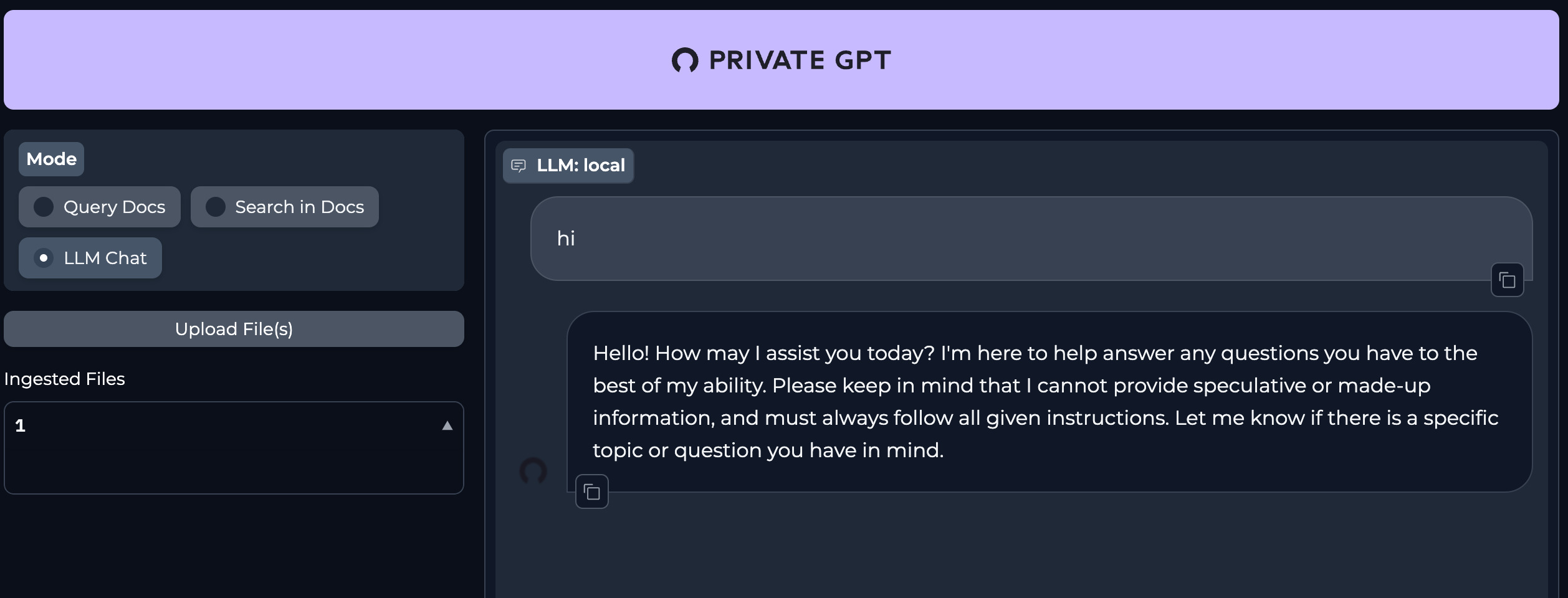Viewport: 1568px width, 598px height.
Task: Click the radio indicator inside LLM Chat
Action: tap(44, 257)
